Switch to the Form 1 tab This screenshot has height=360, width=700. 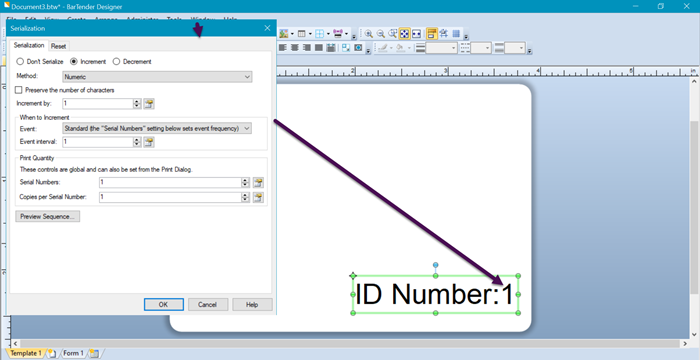[73, 353]
